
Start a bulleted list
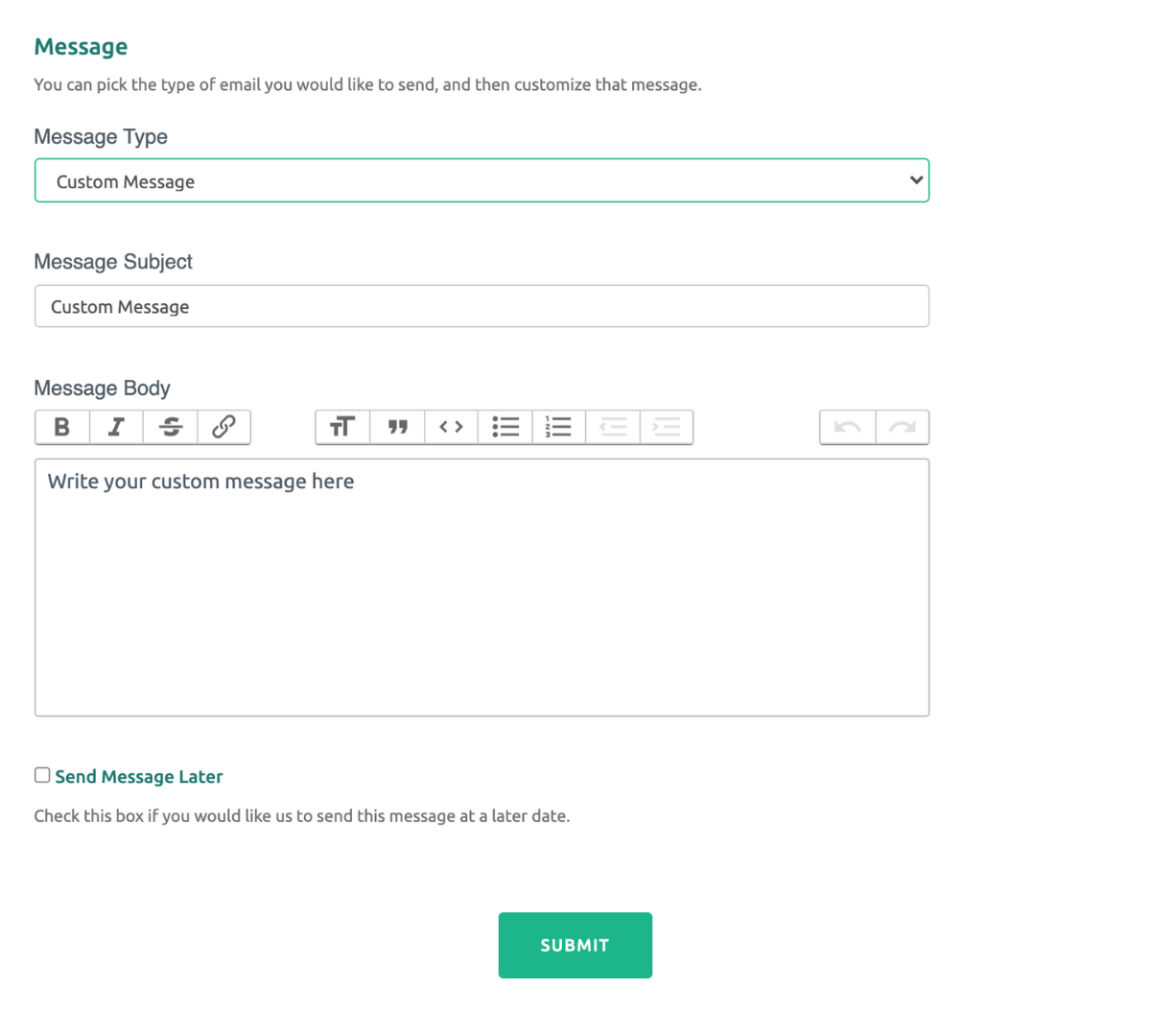click(505, 427)
